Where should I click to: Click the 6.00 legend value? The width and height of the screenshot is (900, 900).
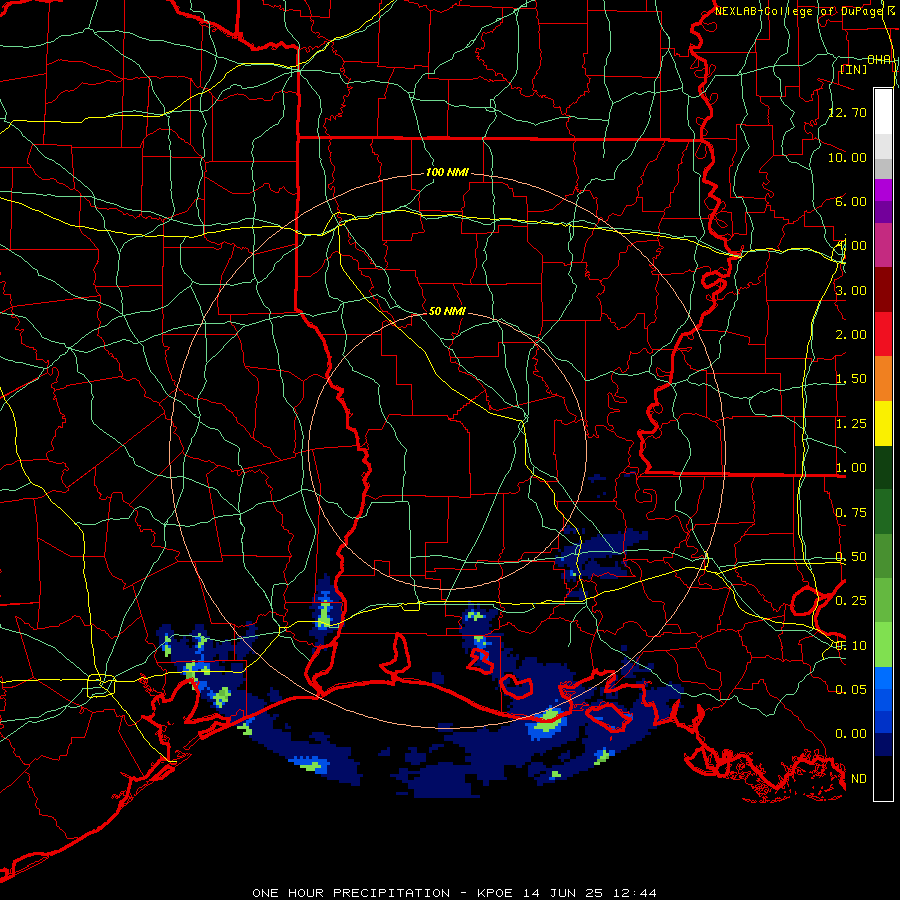point(851,201)
